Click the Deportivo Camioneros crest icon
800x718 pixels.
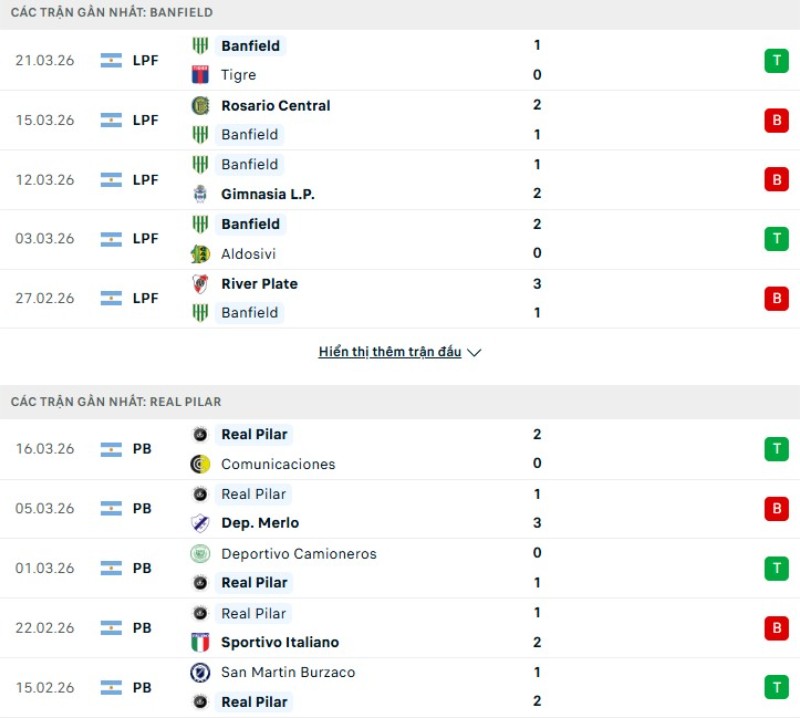pos(200,553)
